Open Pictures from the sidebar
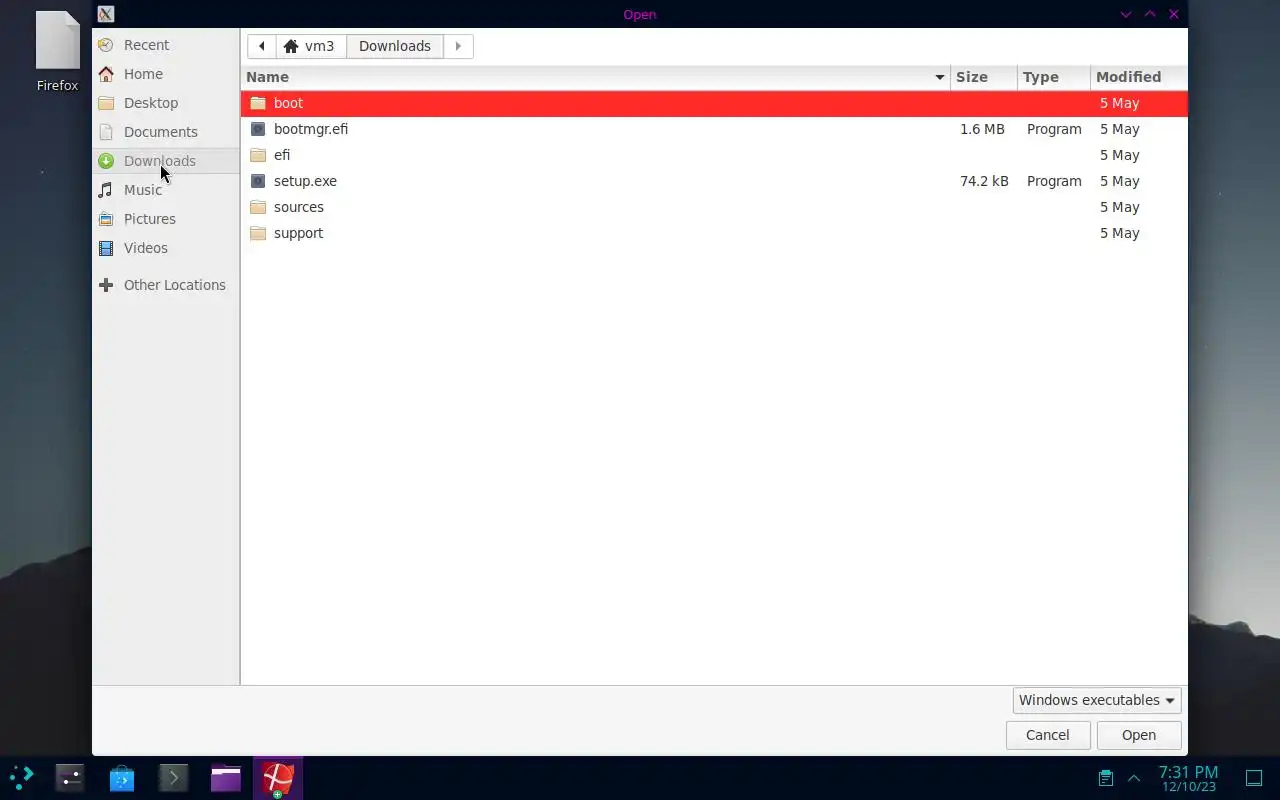Screen dimensions: 1280x800 166,219
